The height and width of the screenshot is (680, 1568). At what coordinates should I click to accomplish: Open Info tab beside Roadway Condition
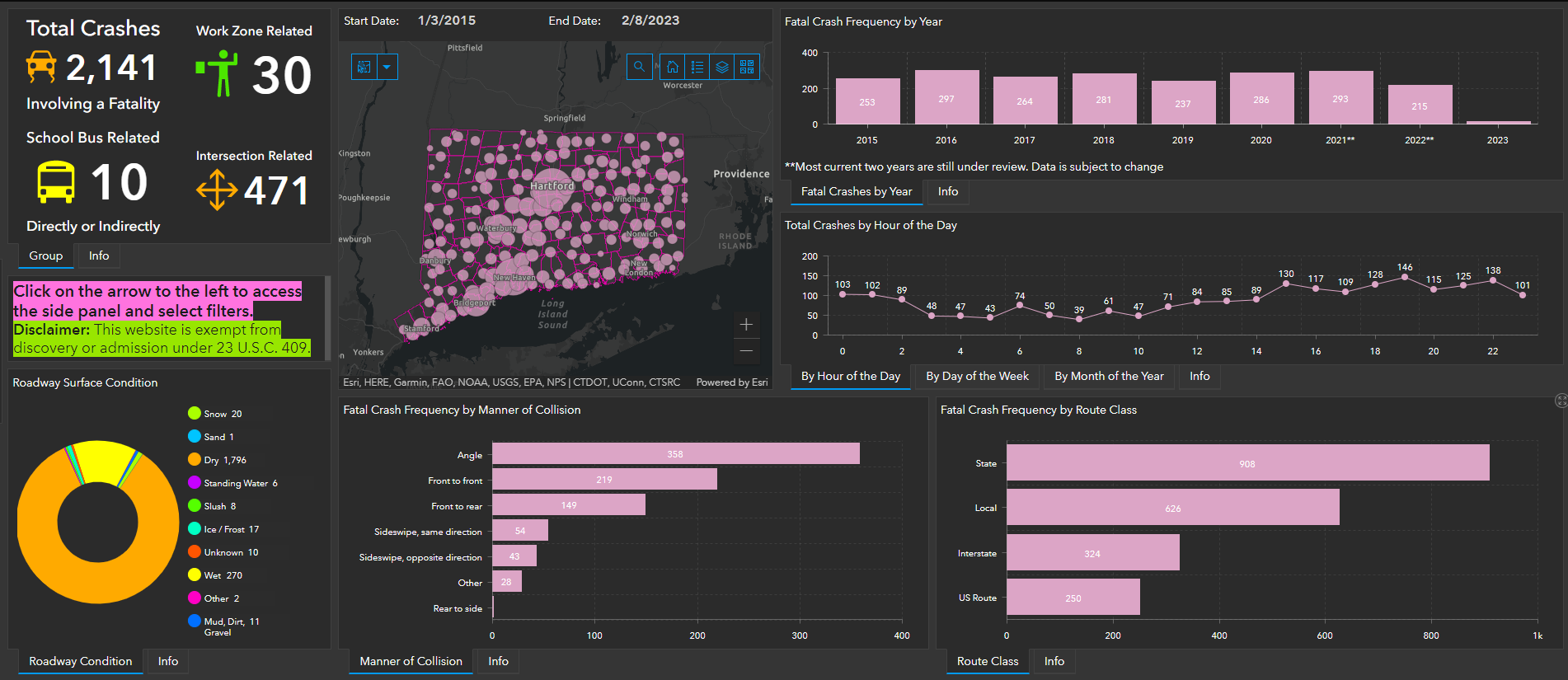click(x=168, y=661)
